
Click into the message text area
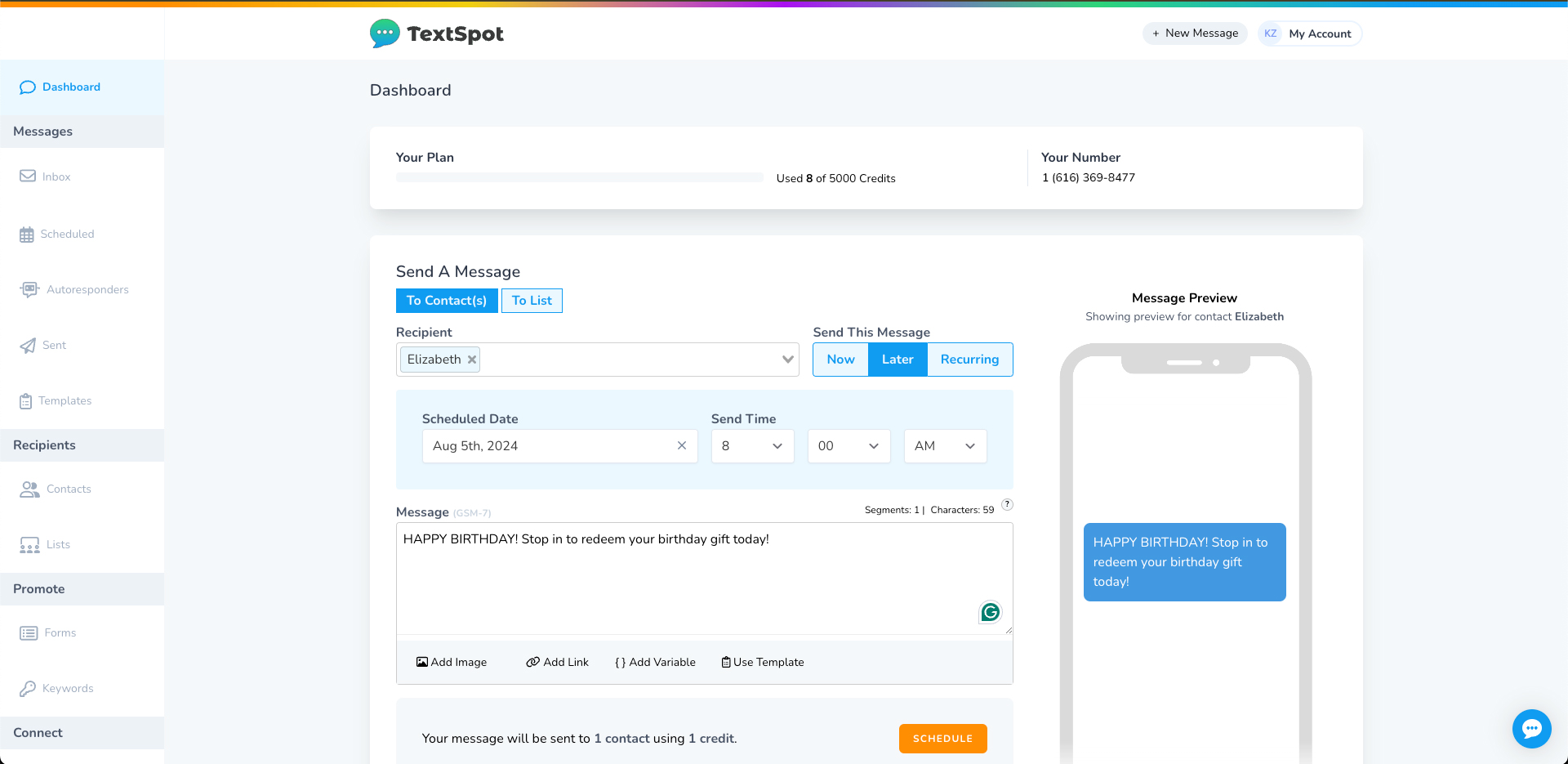pyautogui.click(x=702, y=579)
